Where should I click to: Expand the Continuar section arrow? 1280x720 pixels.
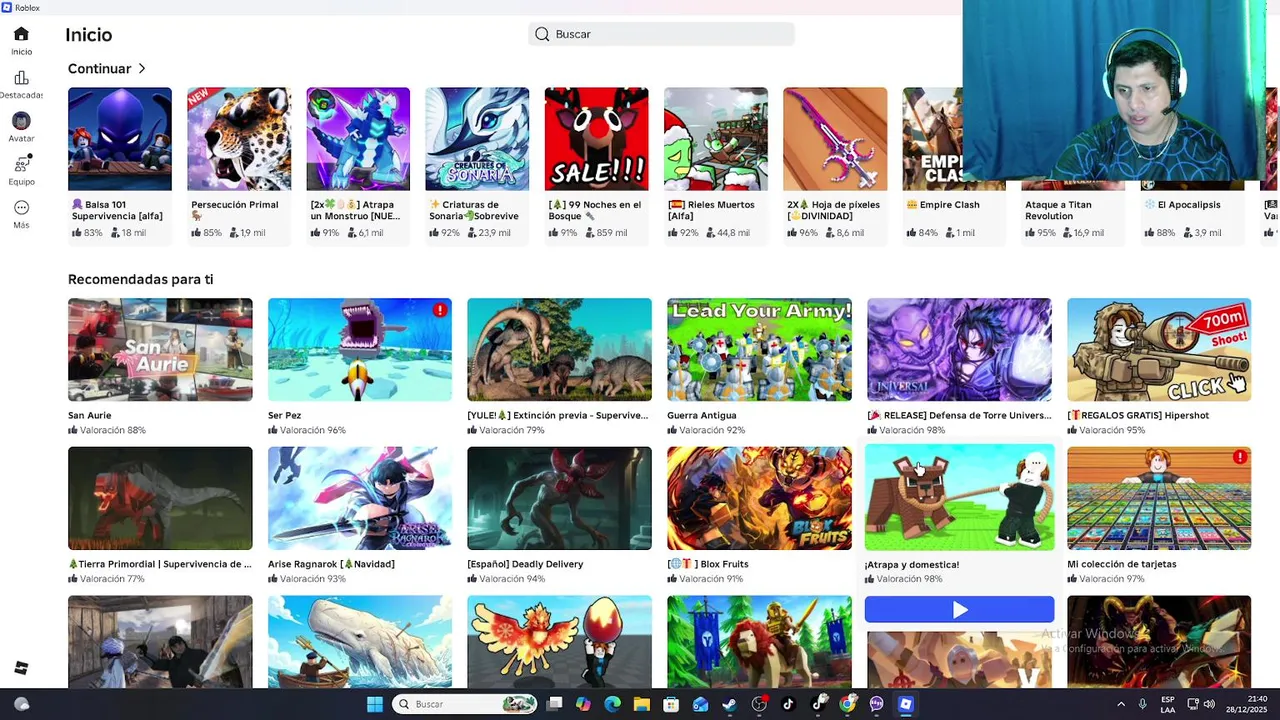click(x=142, y=69)
